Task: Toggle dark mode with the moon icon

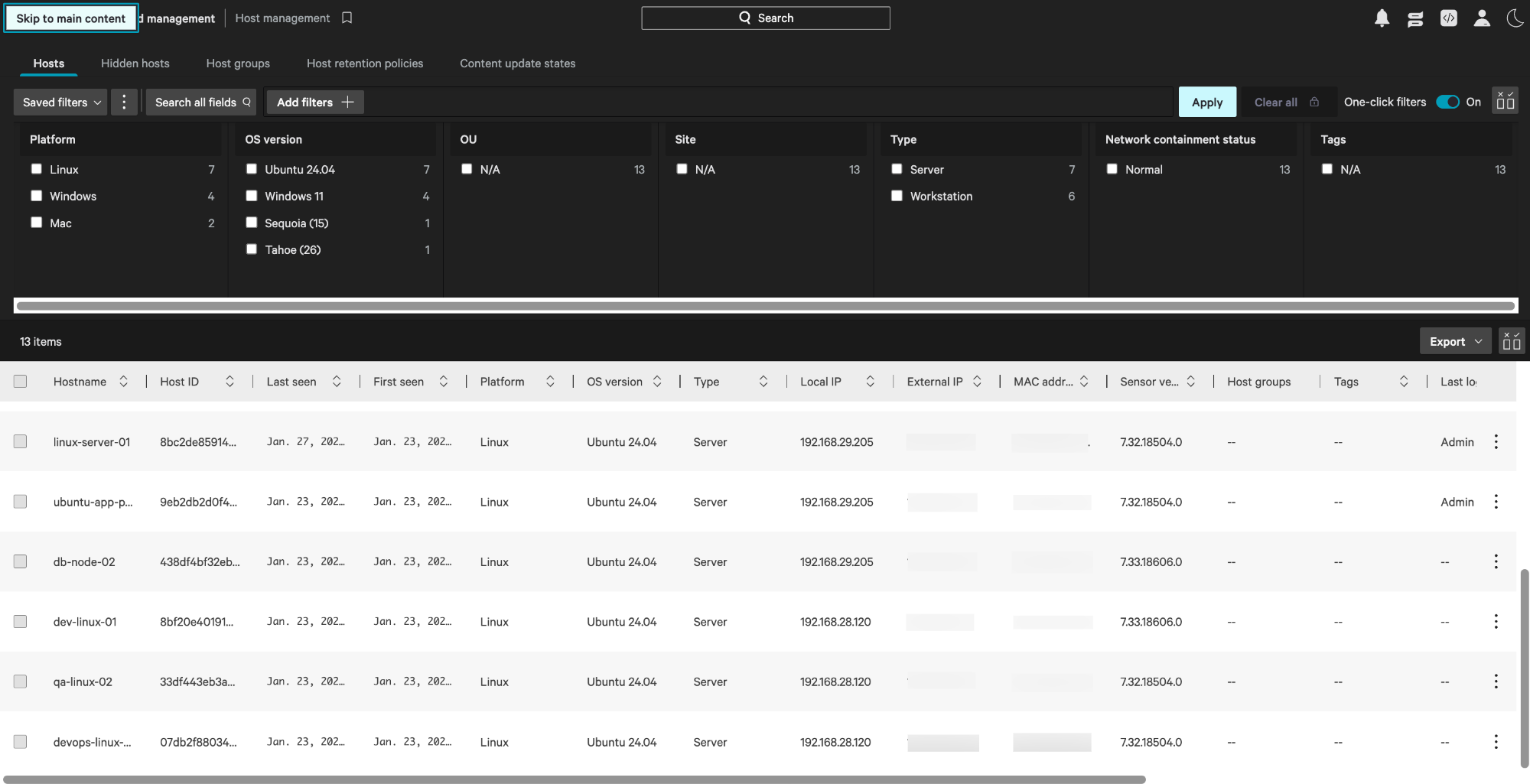Action: (x=1515, y=18)
